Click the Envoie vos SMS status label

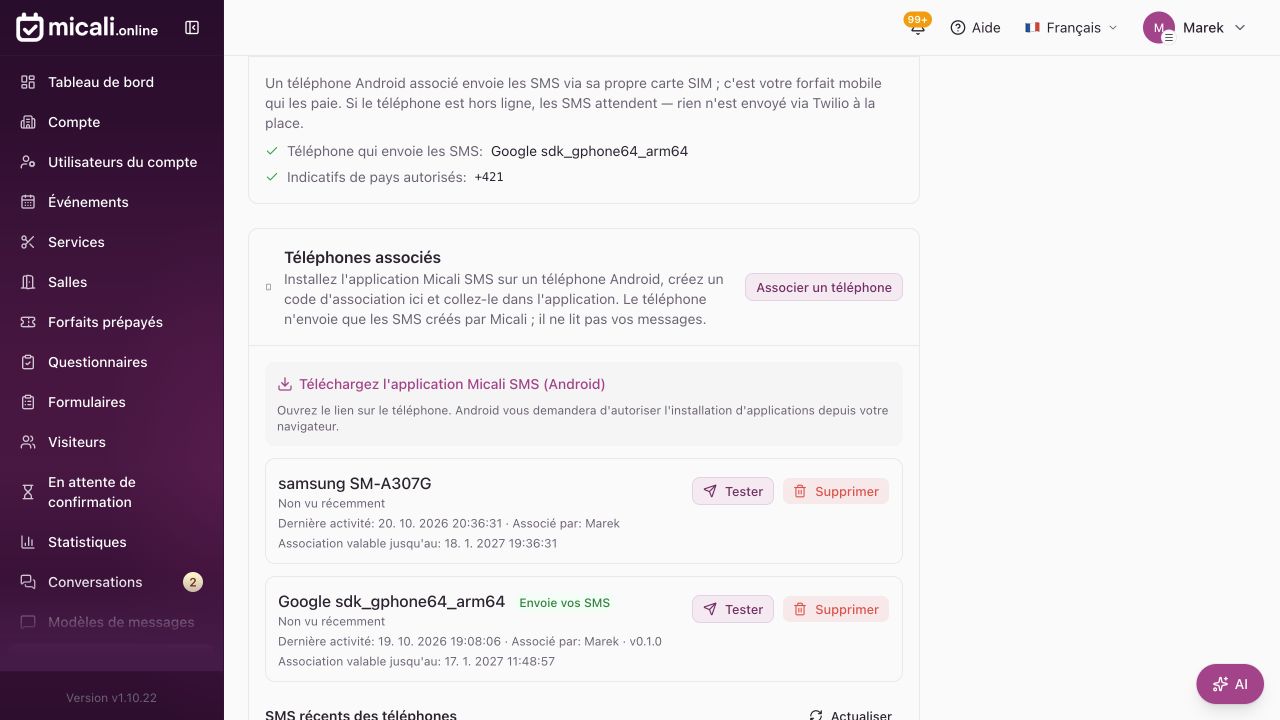tap(565, 603)
